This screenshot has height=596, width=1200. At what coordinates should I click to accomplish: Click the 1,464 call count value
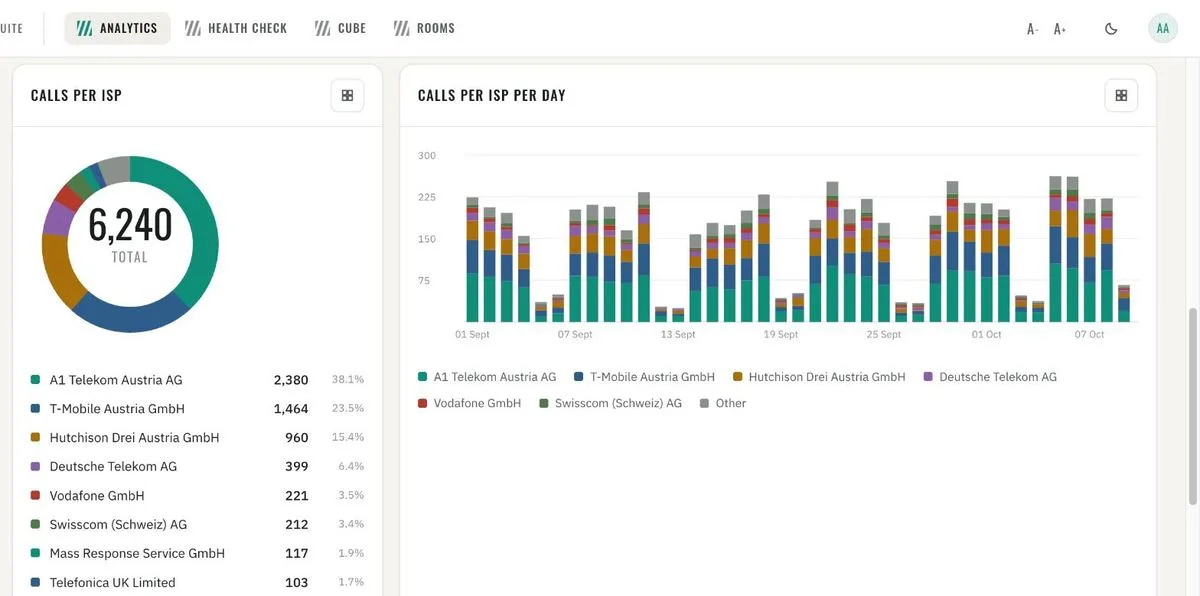(x=291, y=409)
